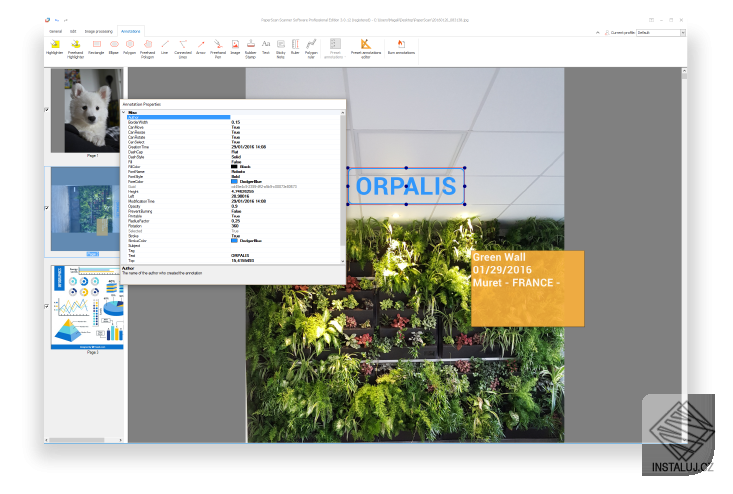Add a Sticky Note annotation
Screen dimensions: 733x494
tap(280, 48)
